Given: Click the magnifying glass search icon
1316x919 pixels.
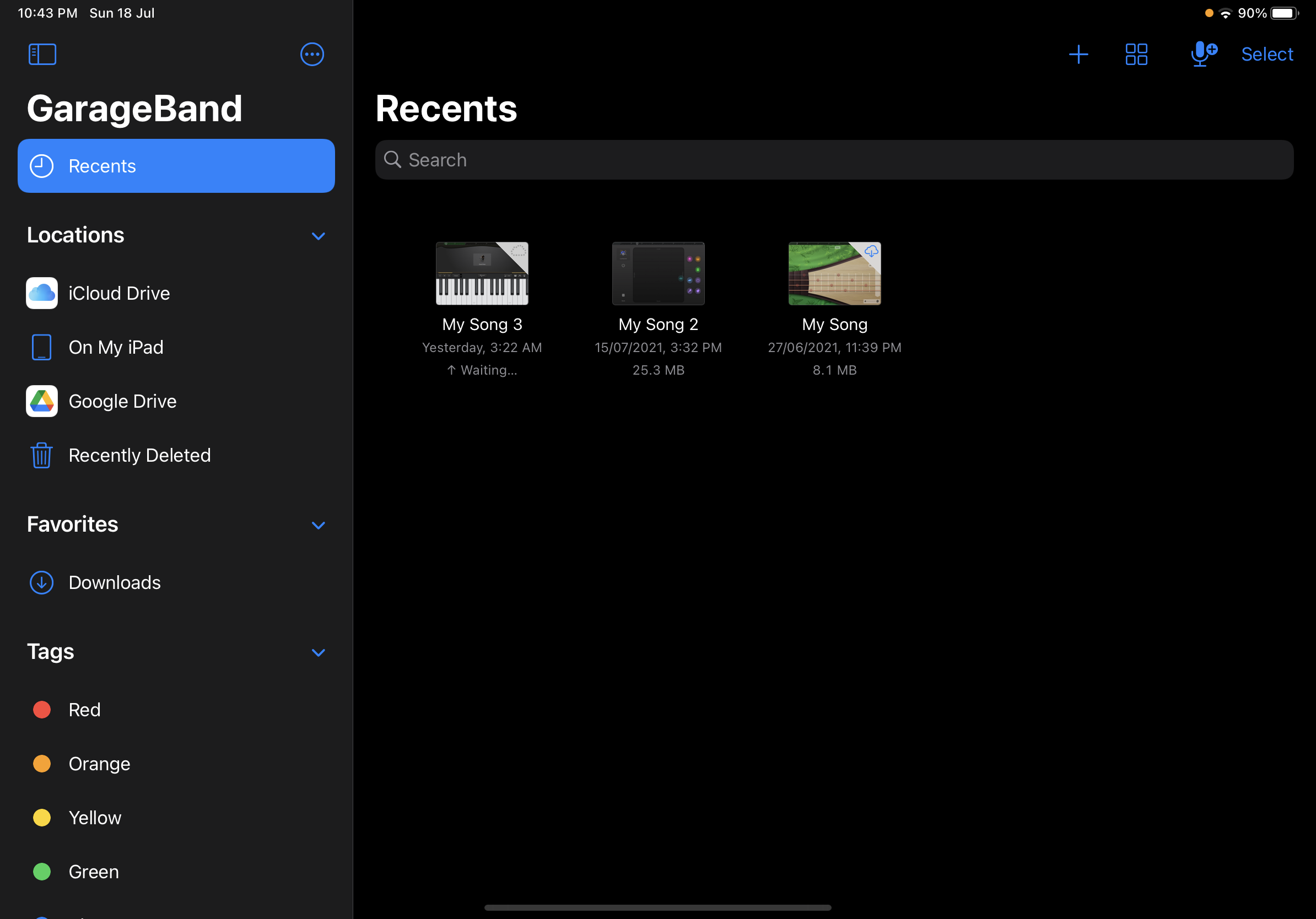Looking at the screenshot, I should (x=392, y=160).
